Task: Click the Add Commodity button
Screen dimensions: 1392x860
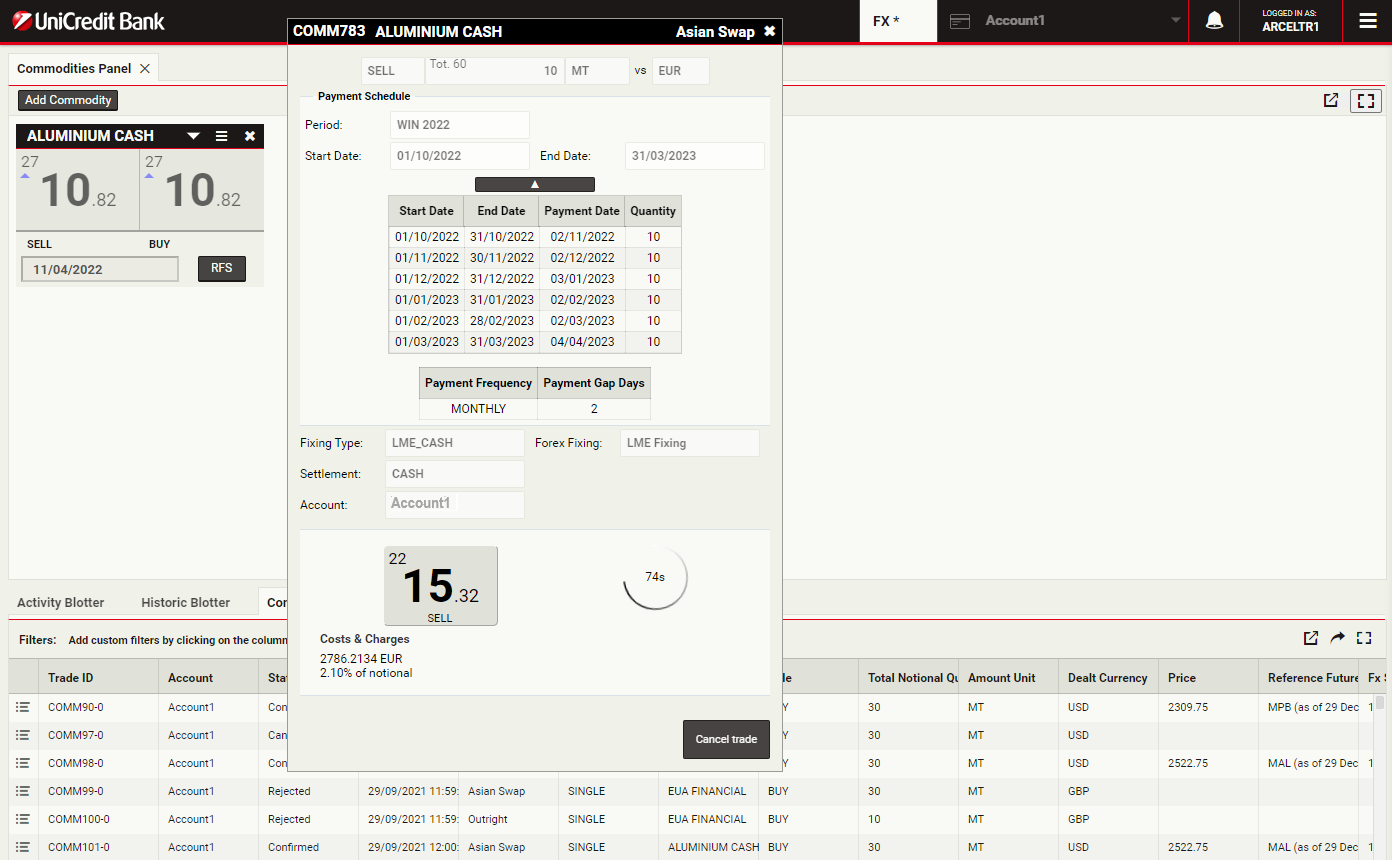Action: (68, 100)
